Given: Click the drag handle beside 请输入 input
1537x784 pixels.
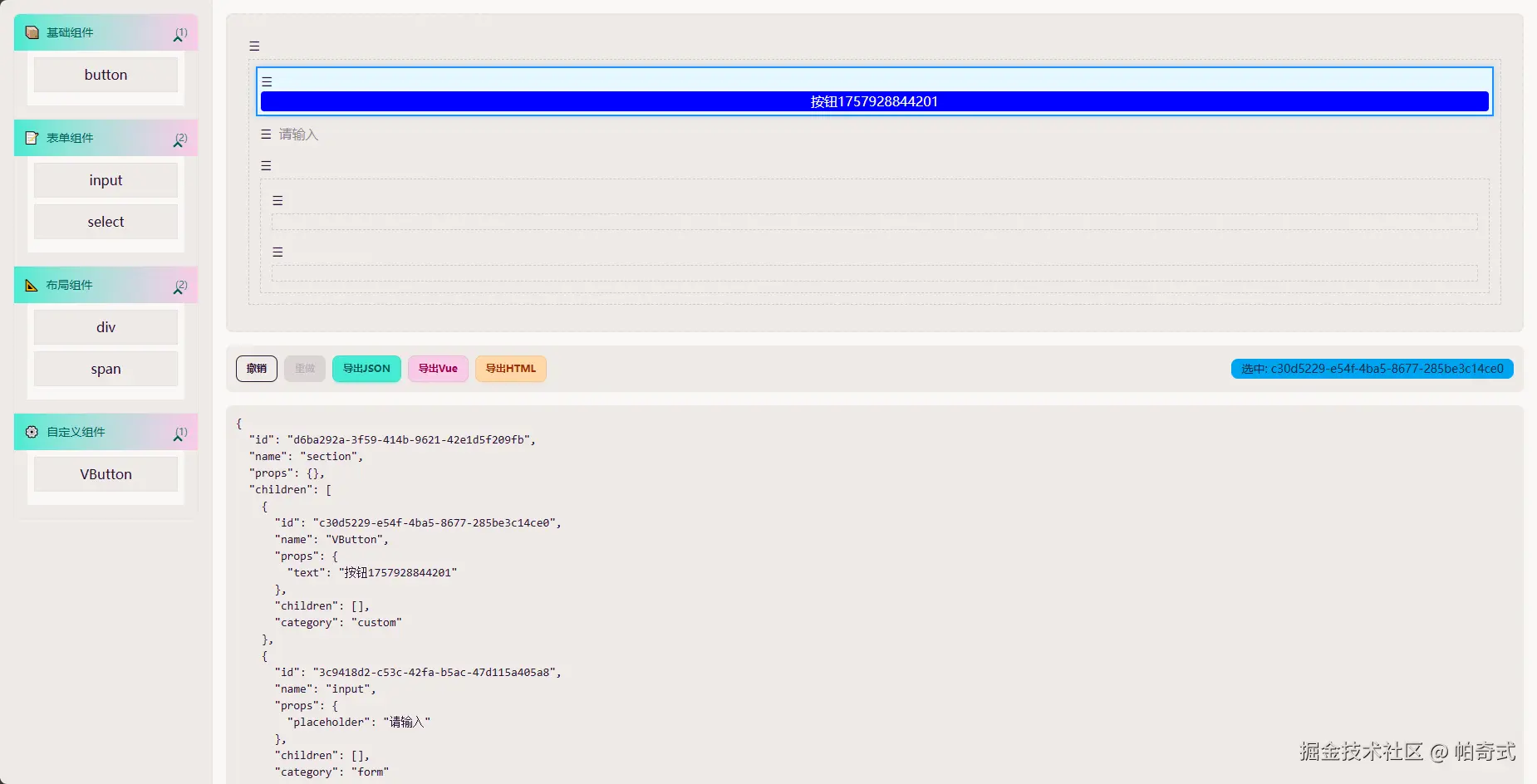Looking at the screenshot, I should tap(266, 135).
